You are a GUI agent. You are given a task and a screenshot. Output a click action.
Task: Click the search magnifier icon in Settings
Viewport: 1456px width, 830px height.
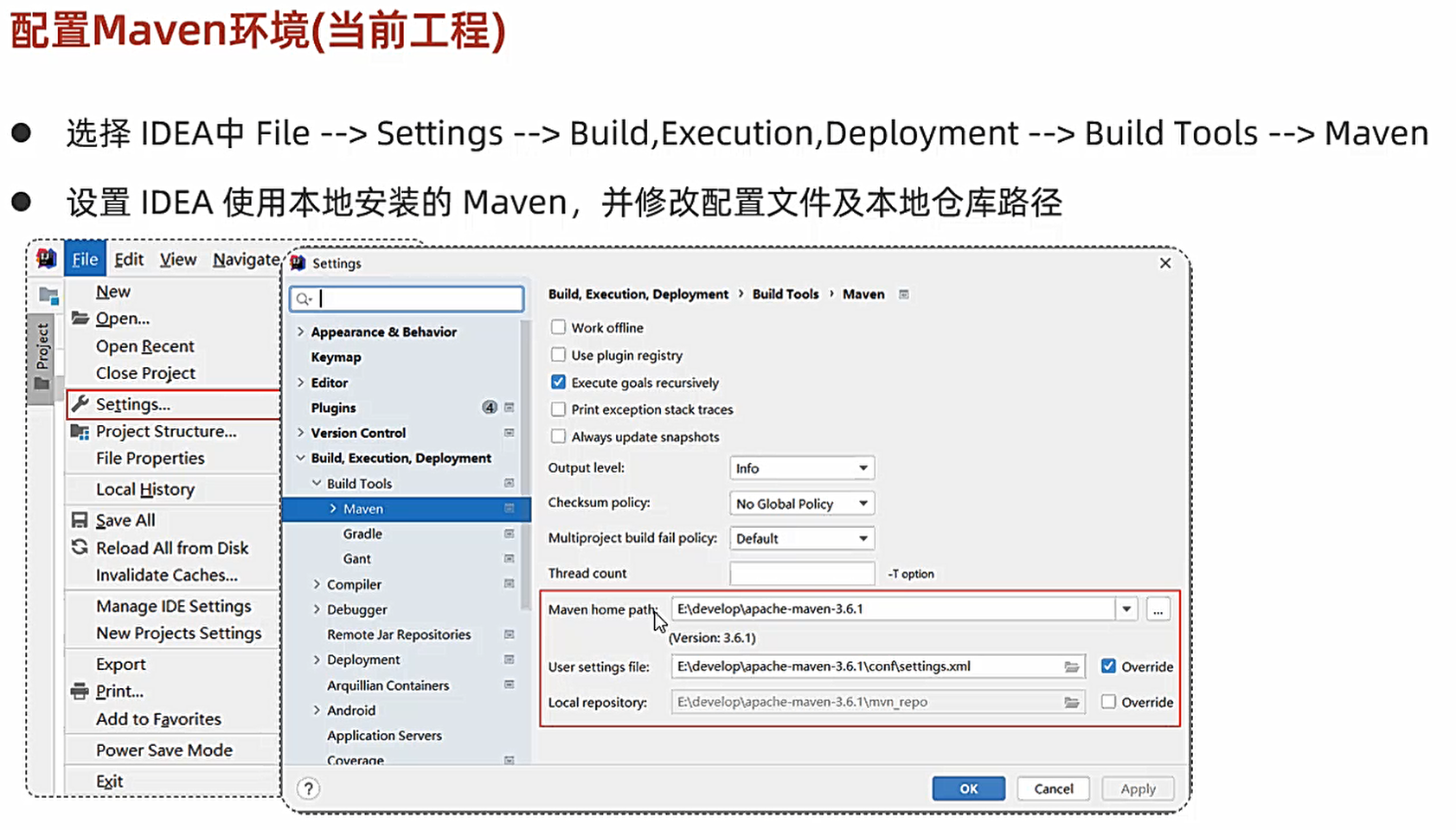point(304,299)
